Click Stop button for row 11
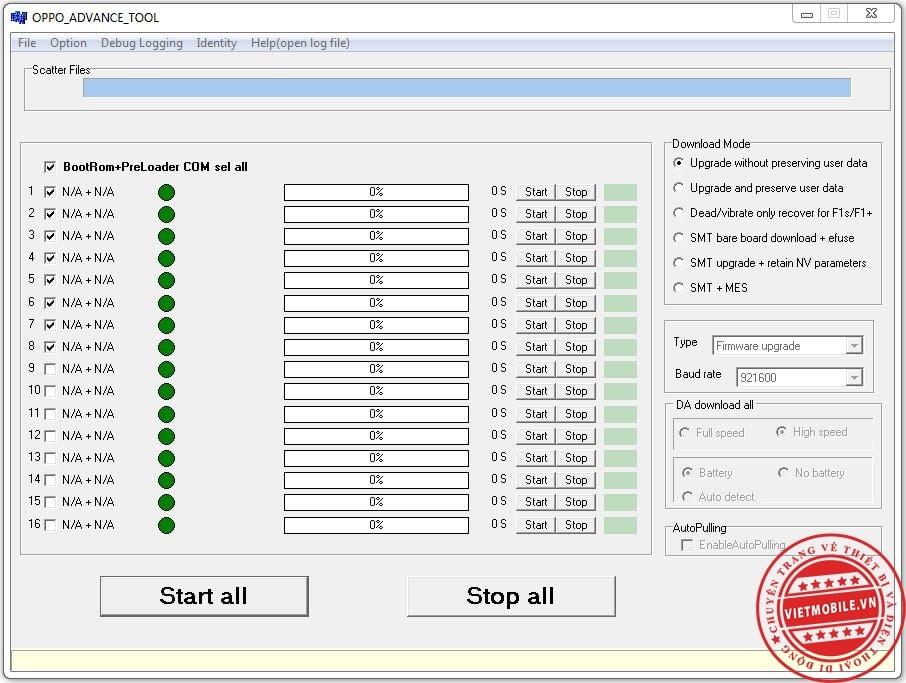Image resolution: width=906 pixels, height=683 pixels. 576,414
